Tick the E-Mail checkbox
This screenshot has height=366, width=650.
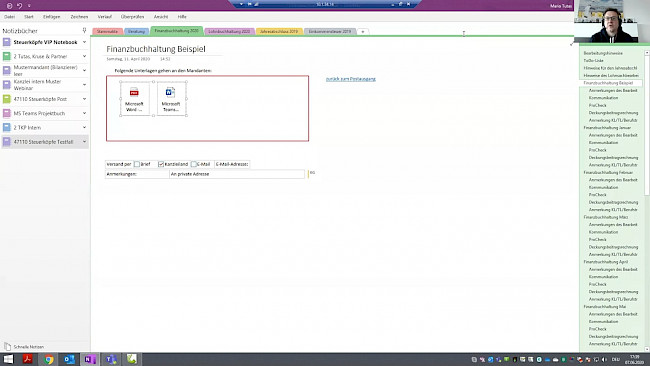pos(194,164)
